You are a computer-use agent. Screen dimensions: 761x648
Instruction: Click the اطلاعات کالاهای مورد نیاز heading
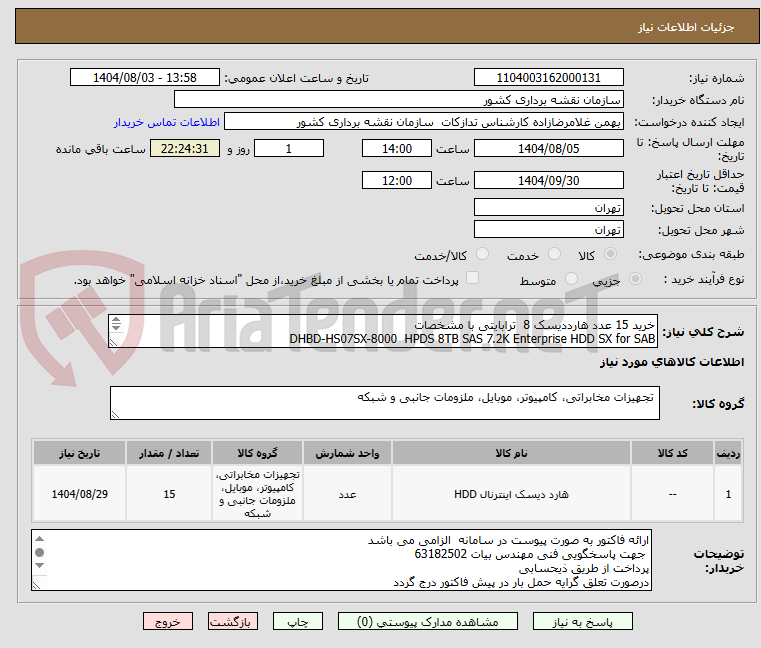tap(672, 362)
